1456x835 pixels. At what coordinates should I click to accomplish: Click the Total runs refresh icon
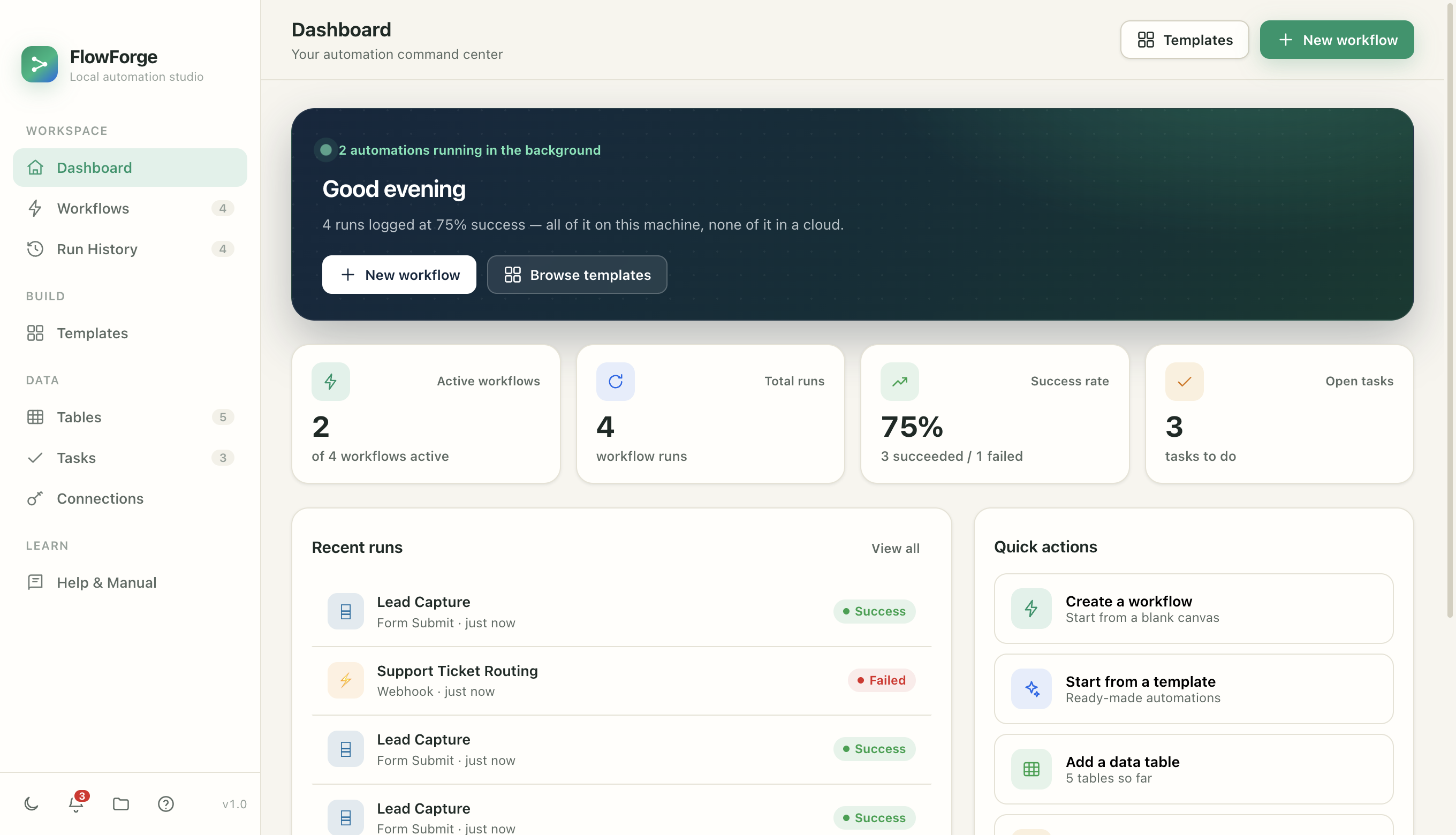tap(615, 381)
